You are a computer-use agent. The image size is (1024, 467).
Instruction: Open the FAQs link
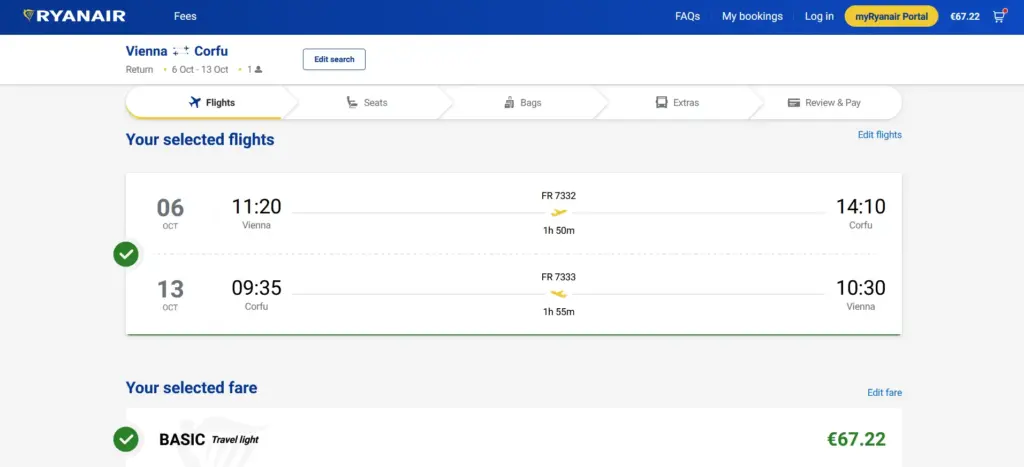pos(687,16)
